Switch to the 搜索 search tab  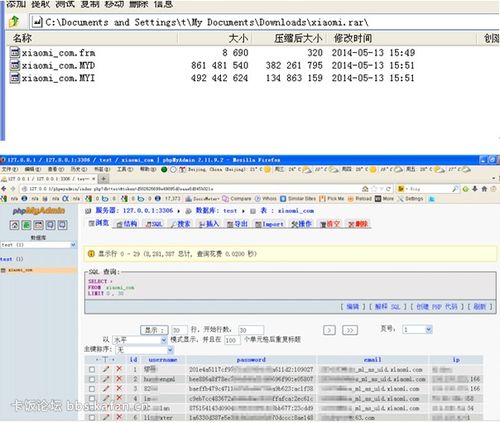tap(180, 224)
